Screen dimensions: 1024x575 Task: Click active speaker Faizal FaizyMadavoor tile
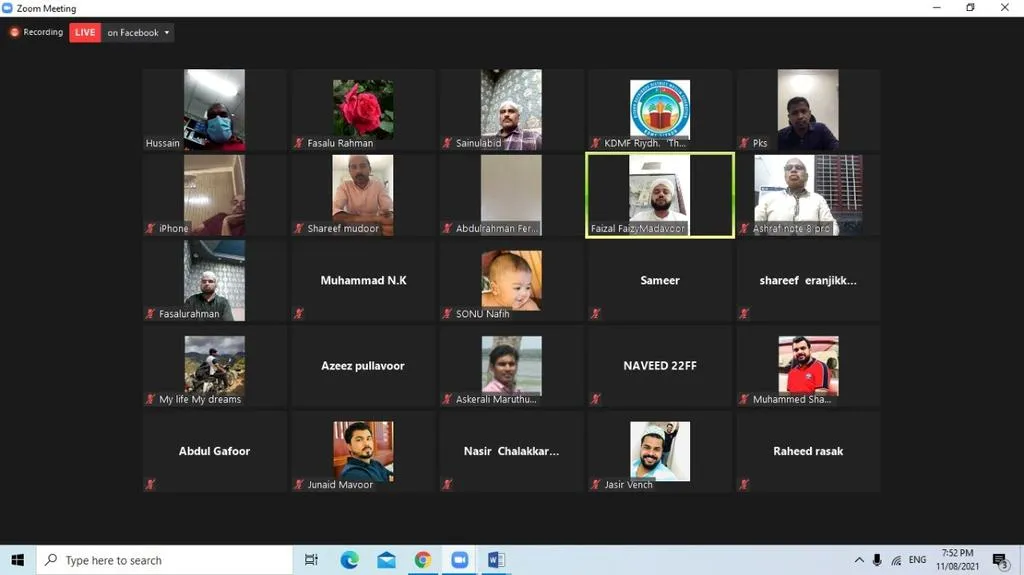coord(660,195)
